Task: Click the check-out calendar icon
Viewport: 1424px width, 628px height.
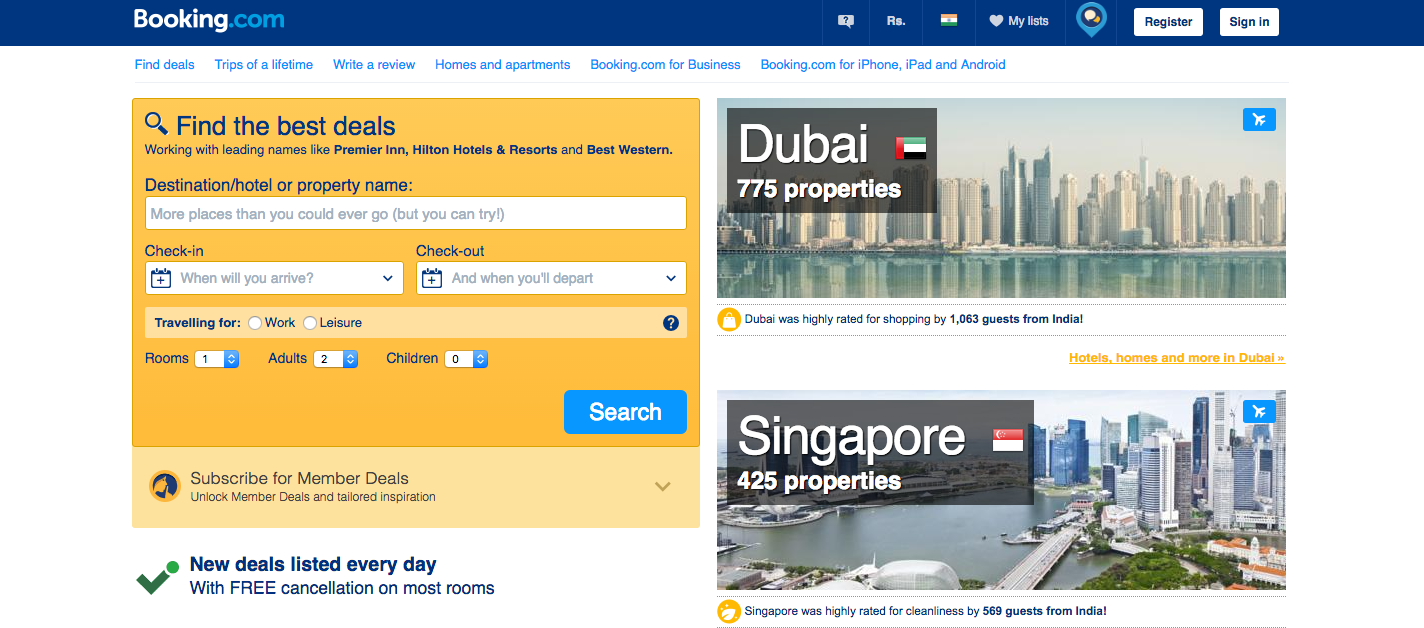Action: (x=432, y=278)
